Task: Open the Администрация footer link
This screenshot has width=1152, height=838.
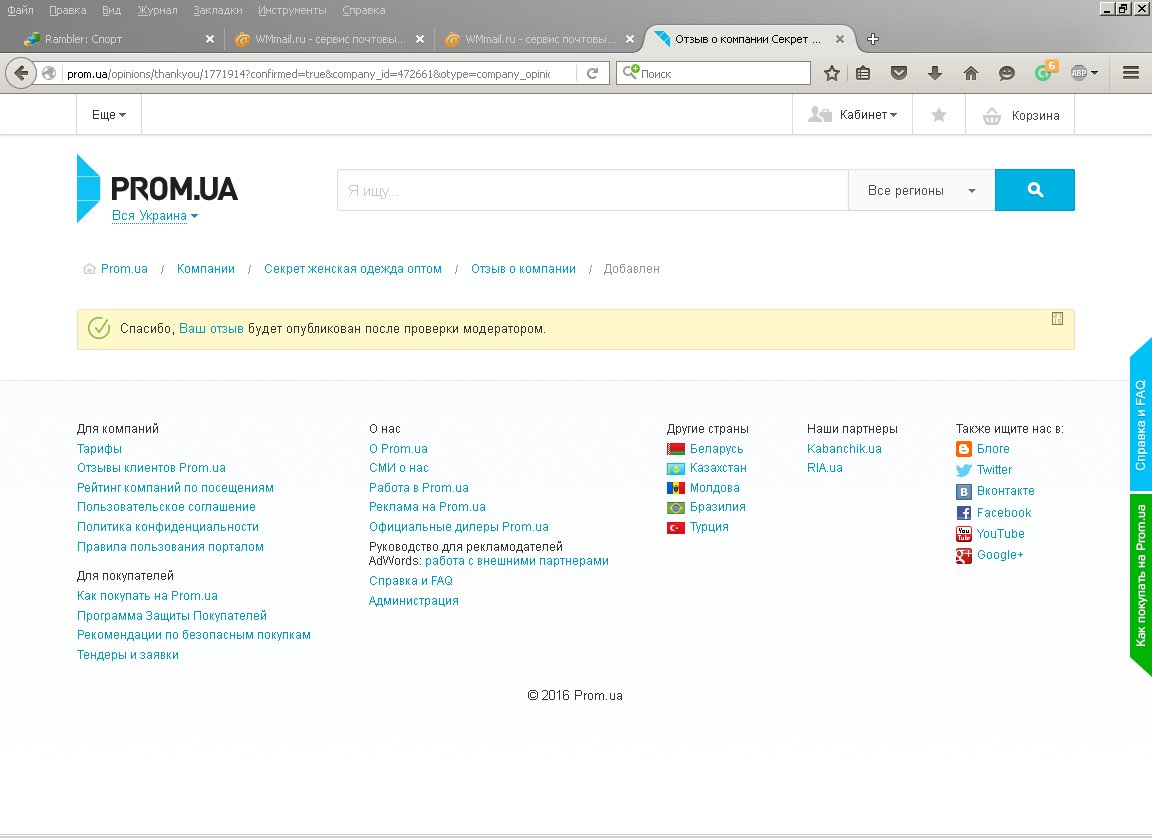Action: (x=414, y=601)
